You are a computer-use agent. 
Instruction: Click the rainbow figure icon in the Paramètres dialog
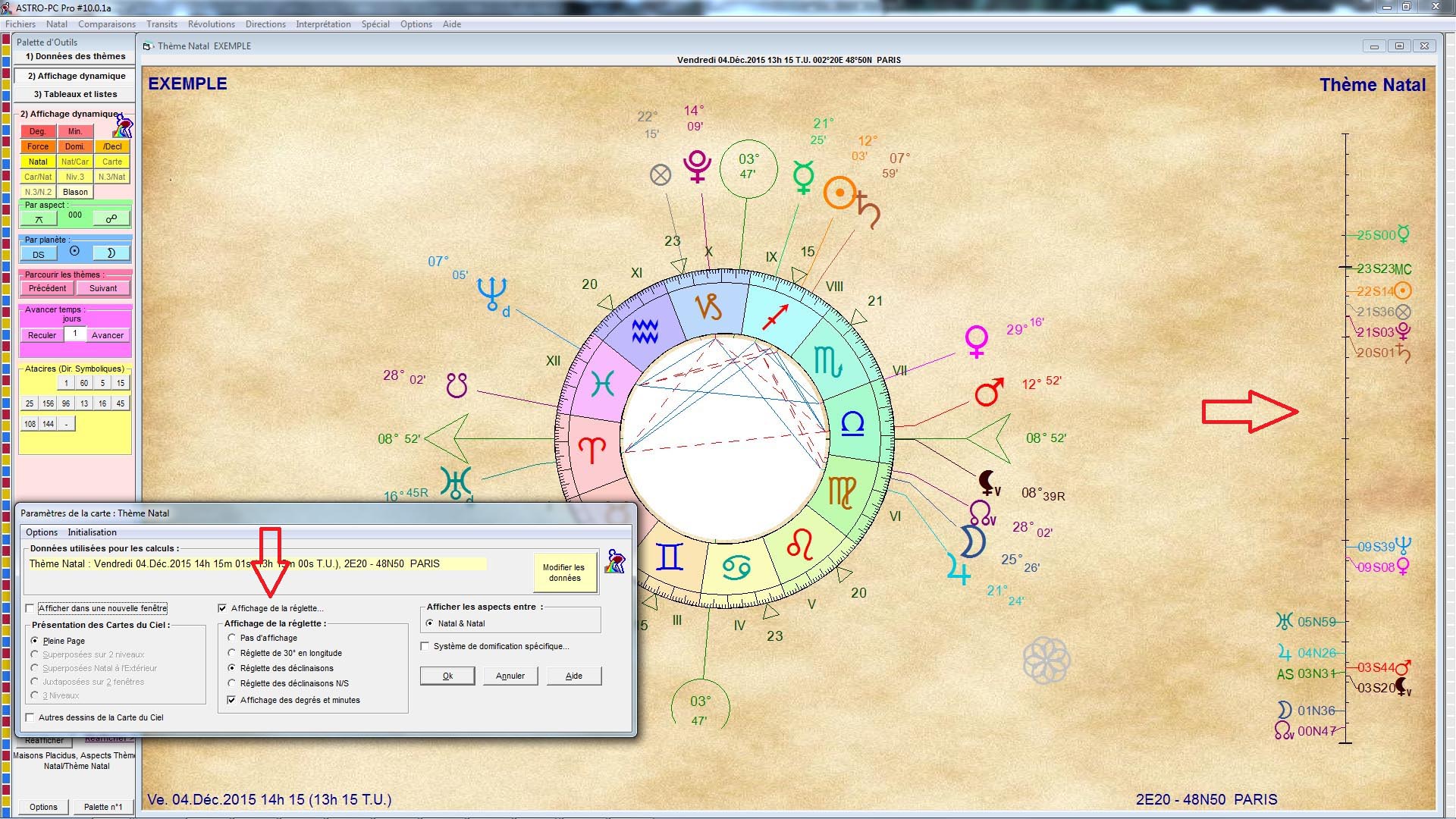[x=615, y=562]
